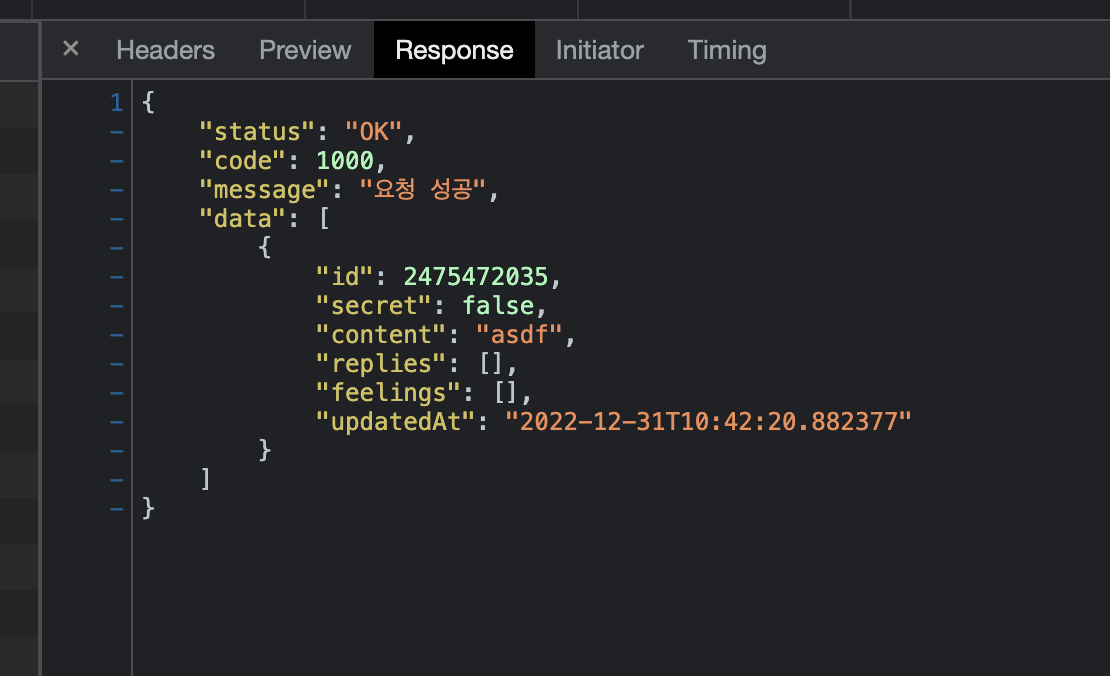Image resolution: width=1110 pixels, height=676 pixels.
Task: Click the "replies" key
Action: pyautogui.click(x=381, y=364)
